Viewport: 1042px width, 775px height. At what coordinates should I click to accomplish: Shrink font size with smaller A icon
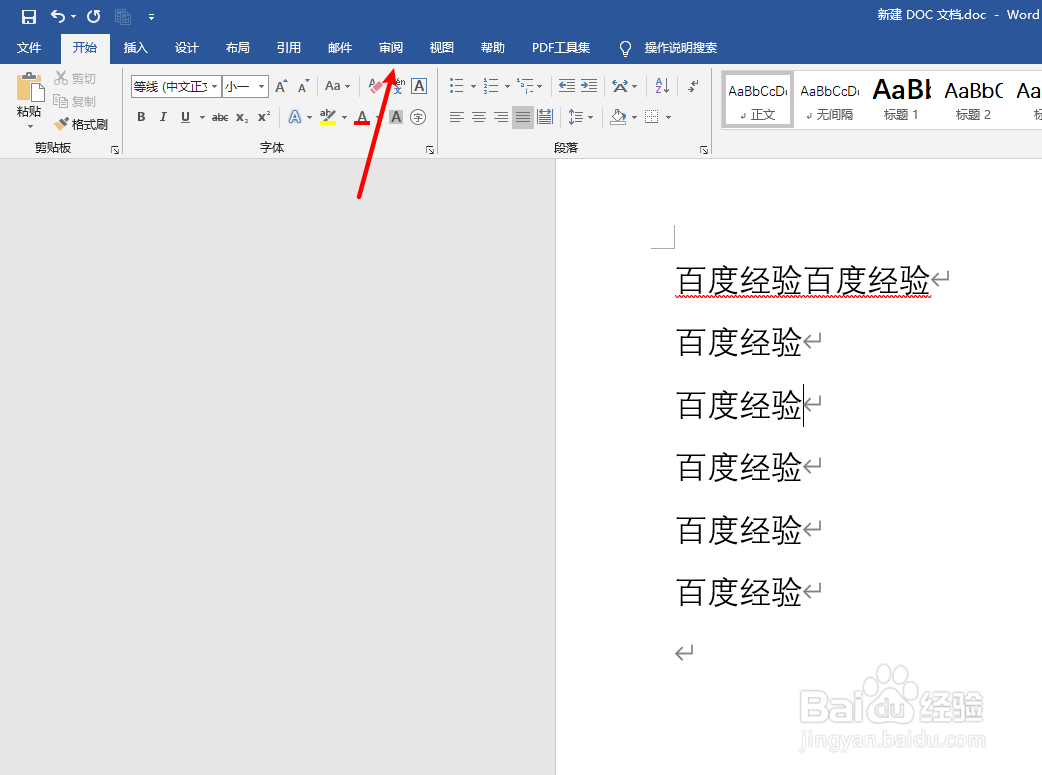pyautogui.click(x=304, y=86)
